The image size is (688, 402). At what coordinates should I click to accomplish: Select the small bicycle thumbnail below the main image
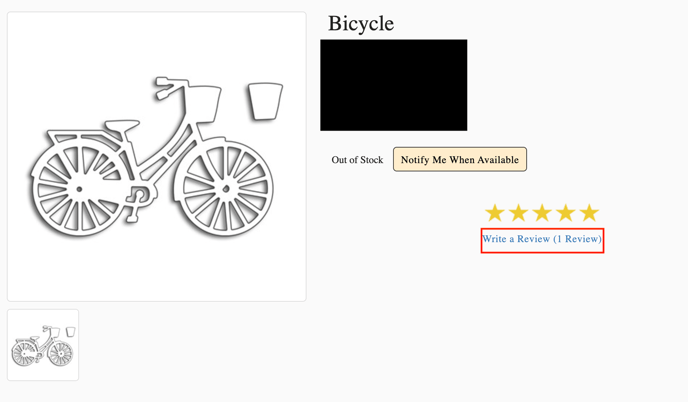pos(43,345)
